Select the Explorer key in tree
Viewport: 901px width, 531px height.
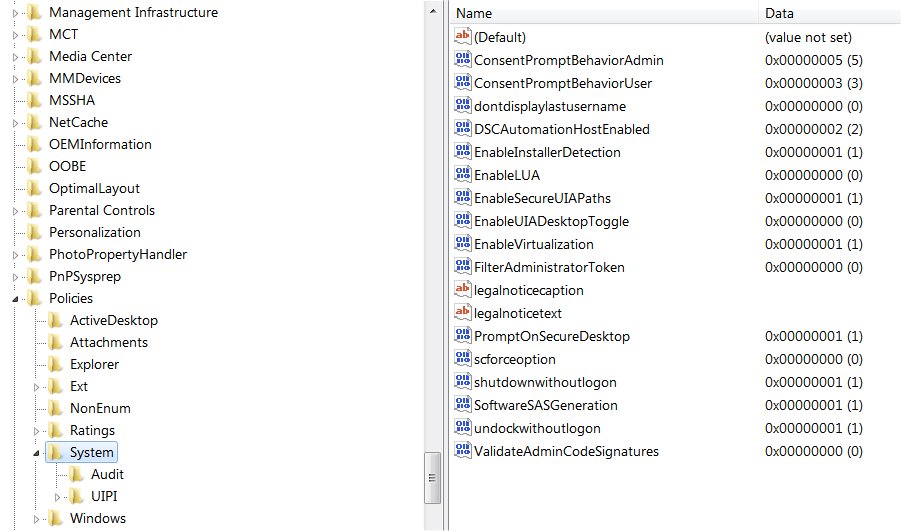(94, 364)
